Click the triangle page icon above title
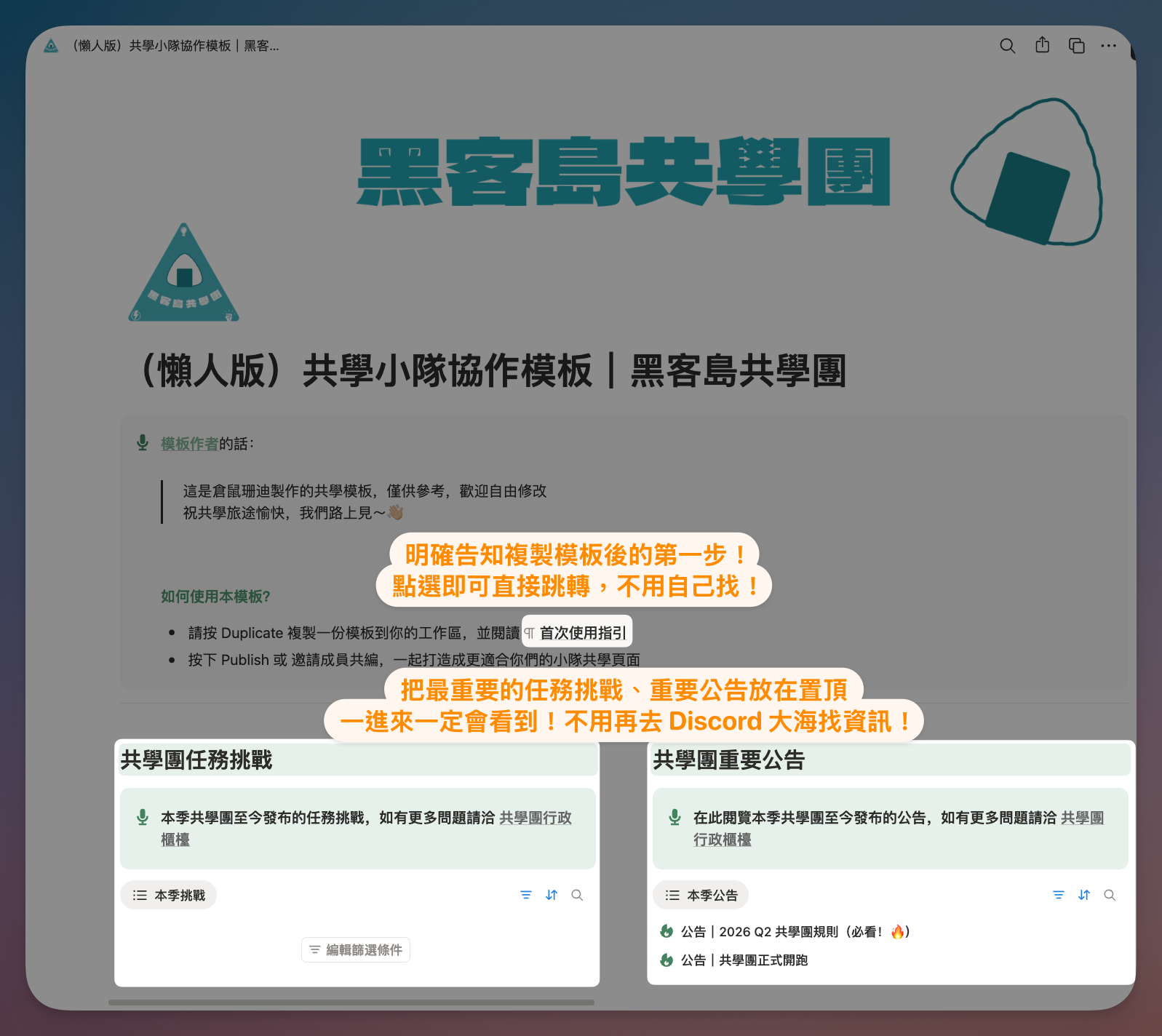 (184, 274)
